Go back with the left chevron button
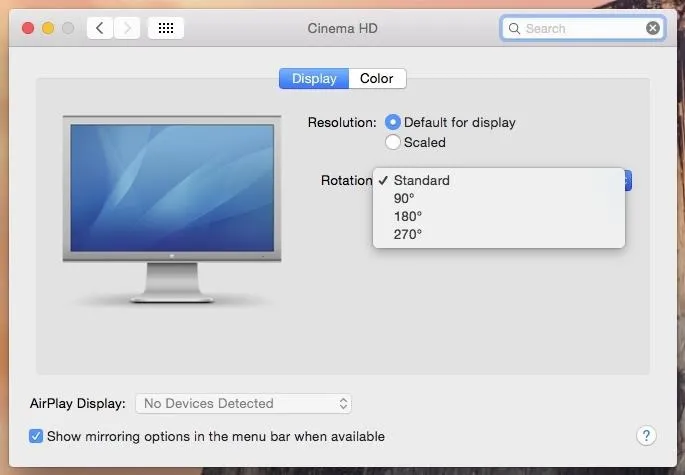Image resolution: width=685 pixels, height=475 pixels. tap(100, 28)
